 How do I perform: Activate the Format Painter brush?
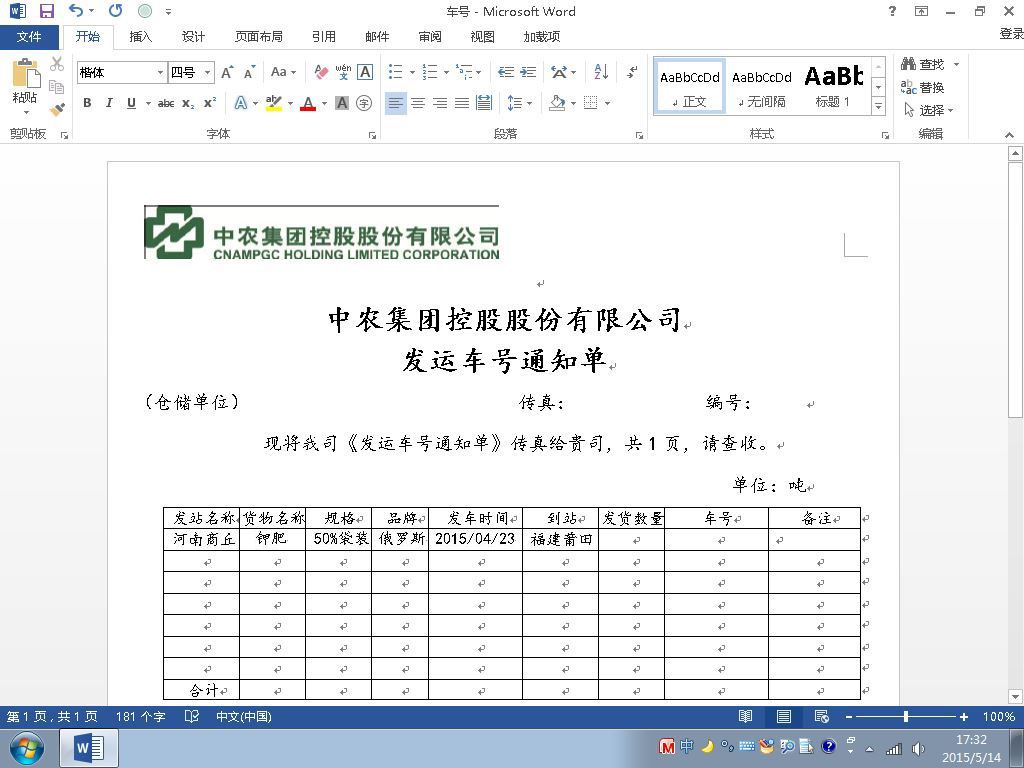click(57, 108)
